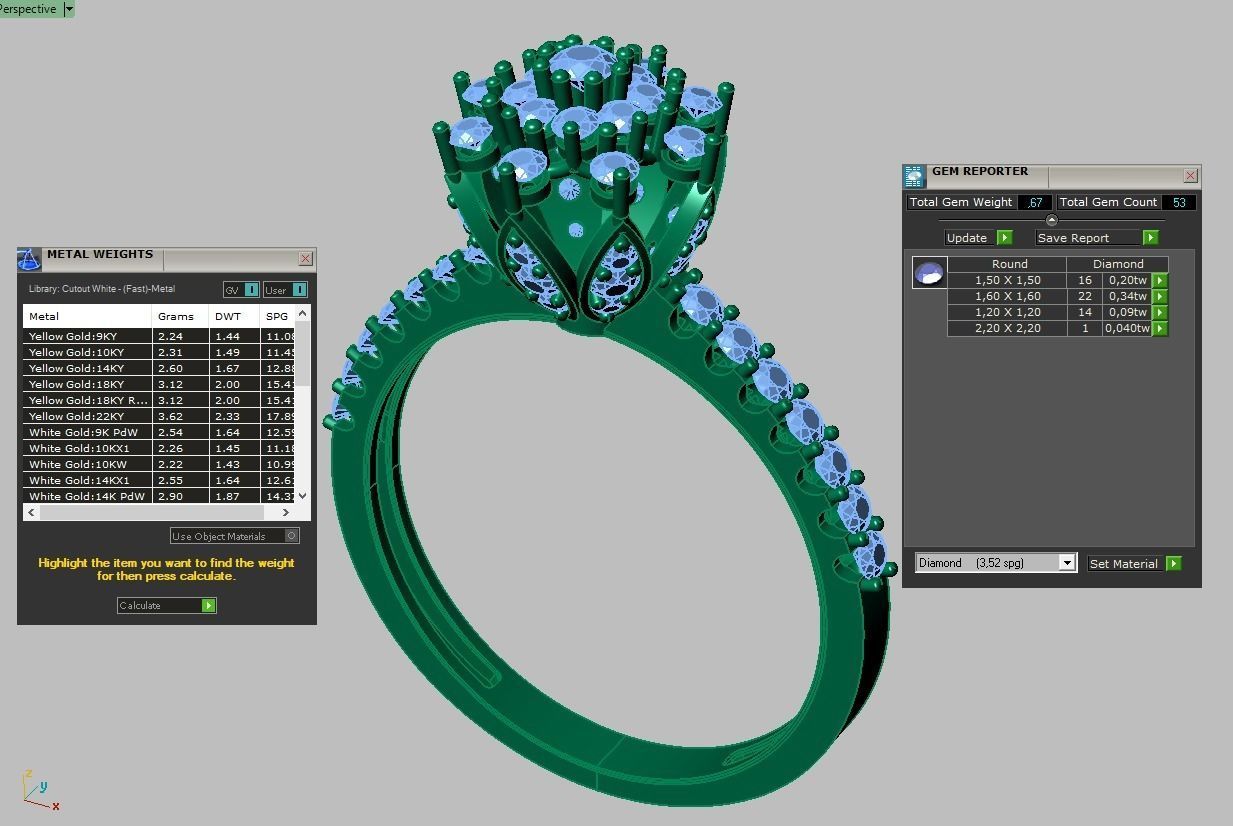The height and width of the screenshot is (826, 1233).
Task: Close the Metal Weights panel
Action: click(x=306, y=258)
